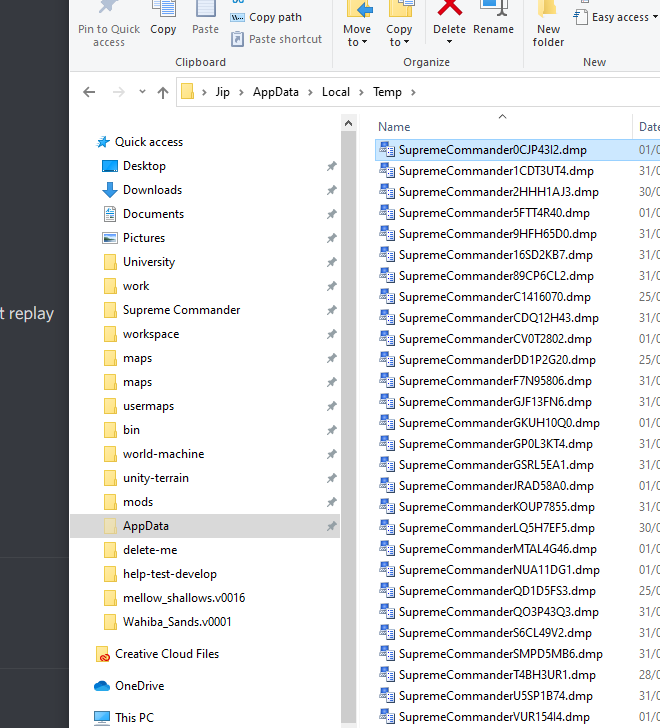The width and height of the screenshot is (660, 728).
Task: Click the Forward navigation arrow
Action: (x=118, y=92)
